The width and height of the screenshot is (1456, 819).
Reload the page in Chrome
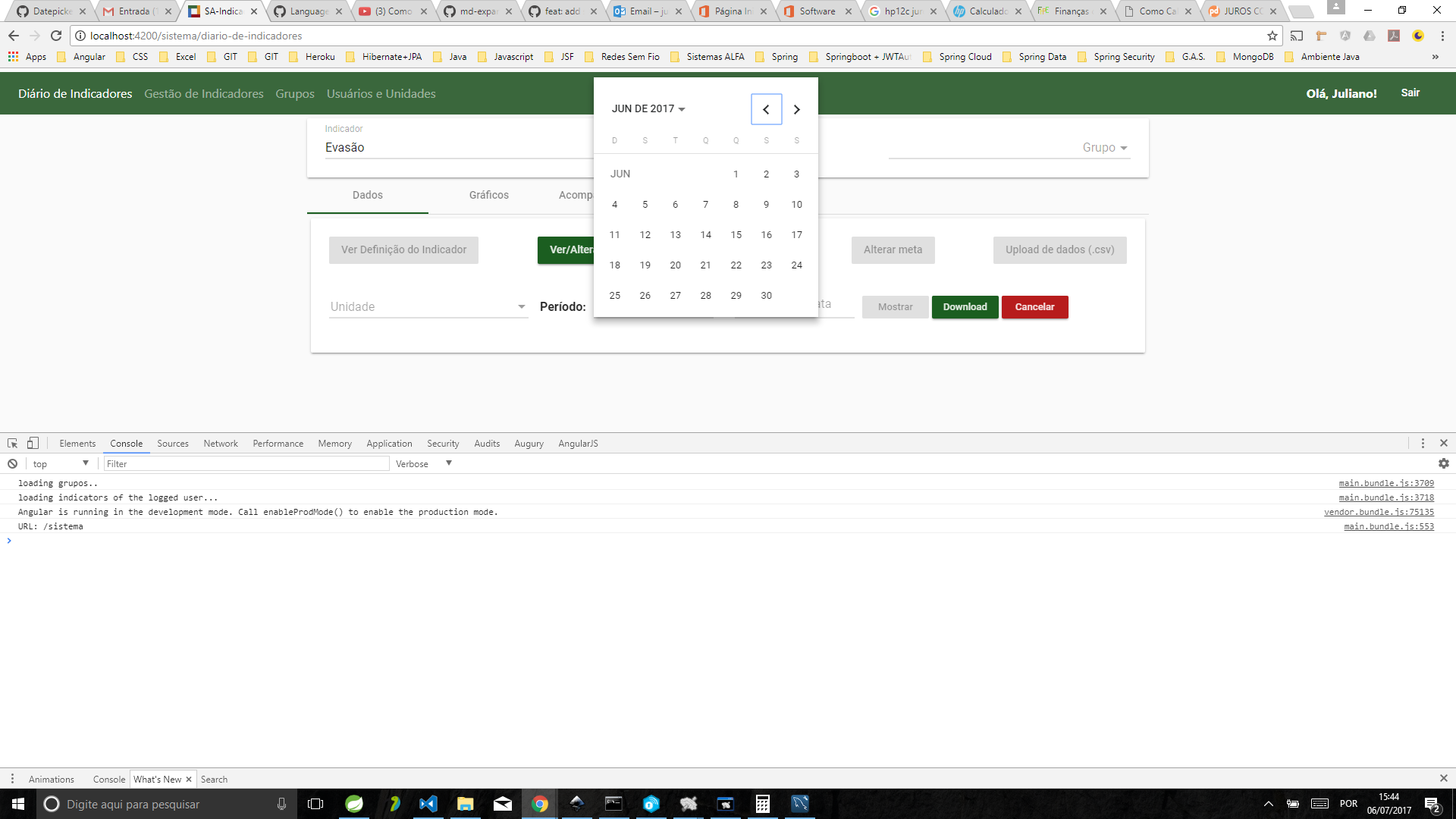56,36
